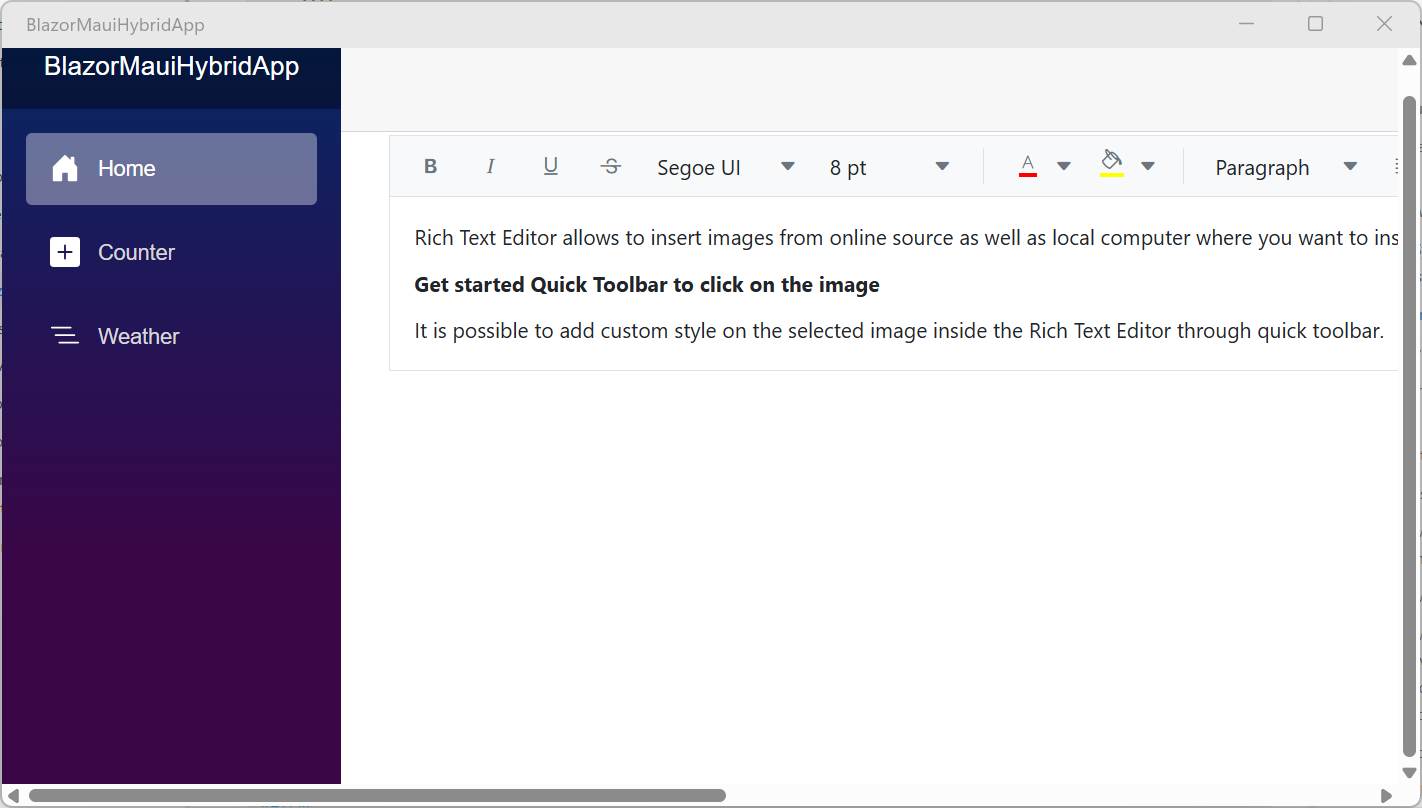
Task: Underline the selected text
Action: pos(550,166)
